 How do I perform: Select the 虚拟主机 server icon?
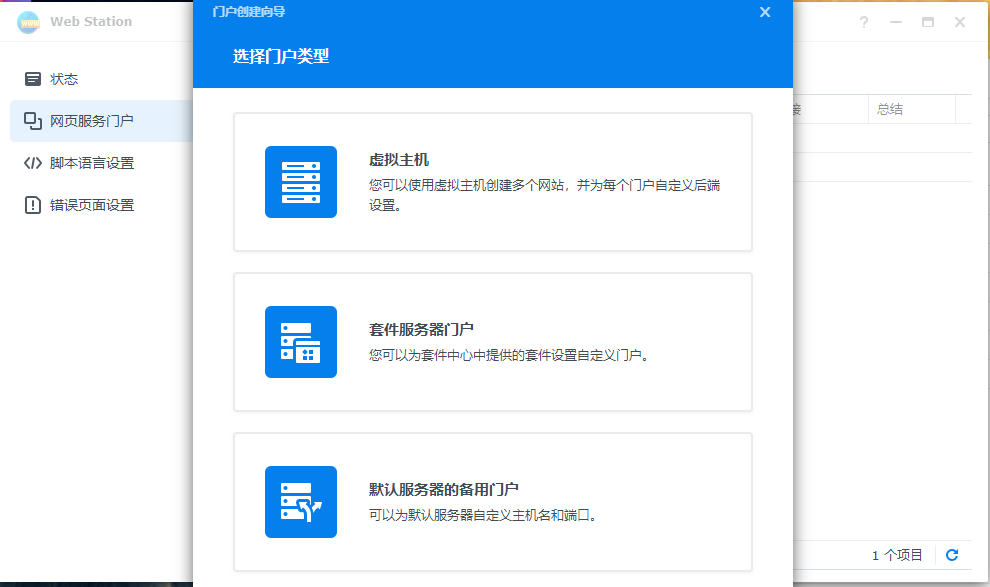click(300, 182)
